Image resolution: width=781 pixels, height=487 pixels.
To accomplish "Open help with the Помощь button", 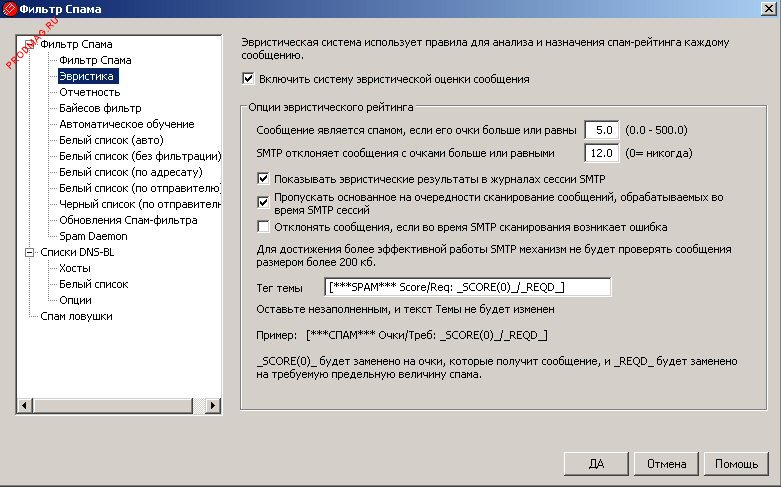I will tap(735, 464).
